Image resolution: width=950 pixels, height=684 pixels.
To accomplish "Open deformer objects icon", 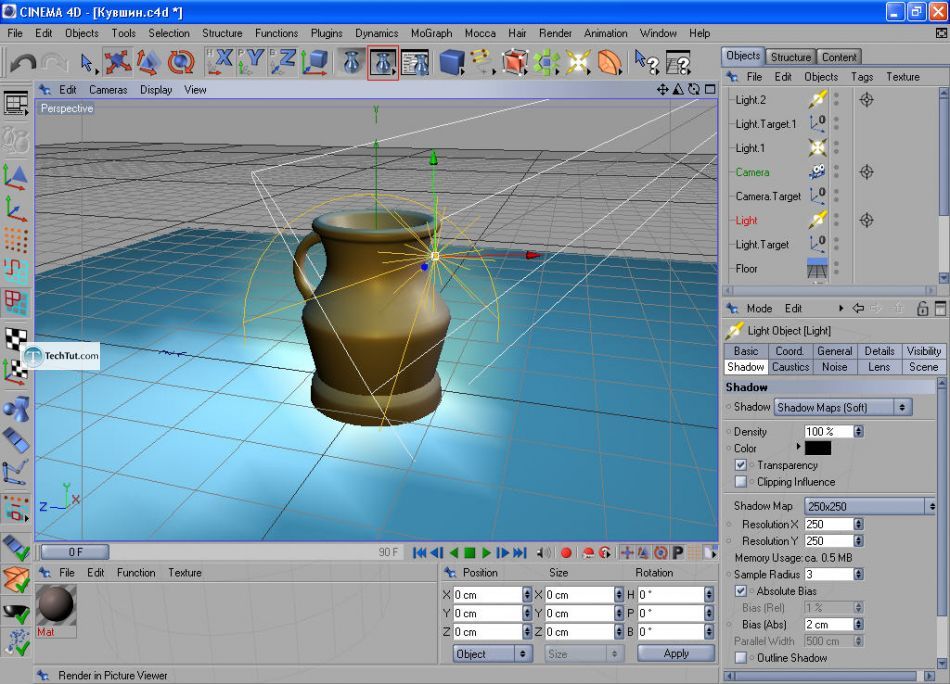I will [610, 62].
